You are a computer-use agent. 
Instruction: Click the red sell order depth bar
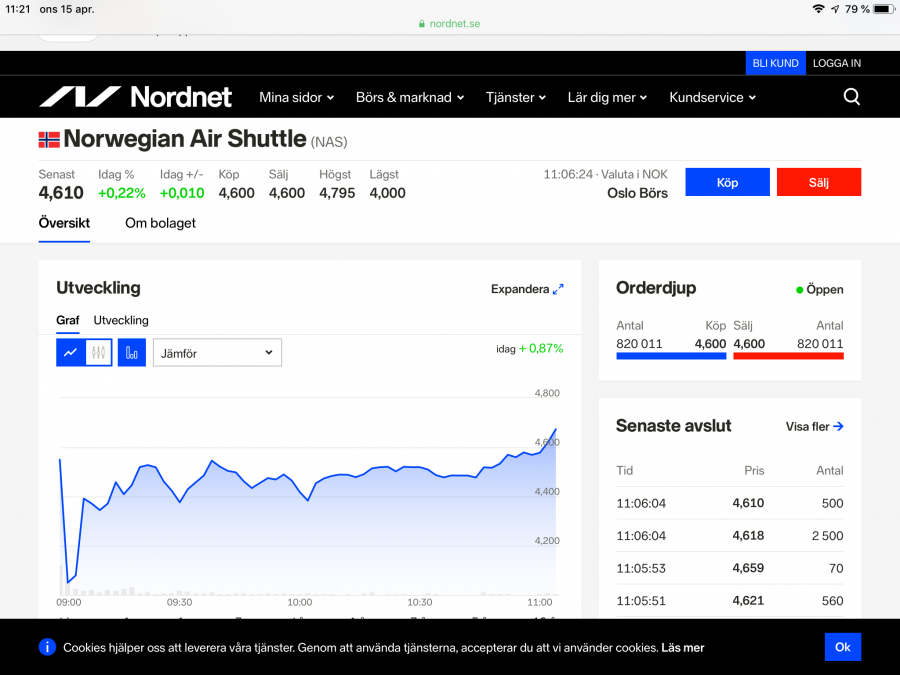coord(788,355)
